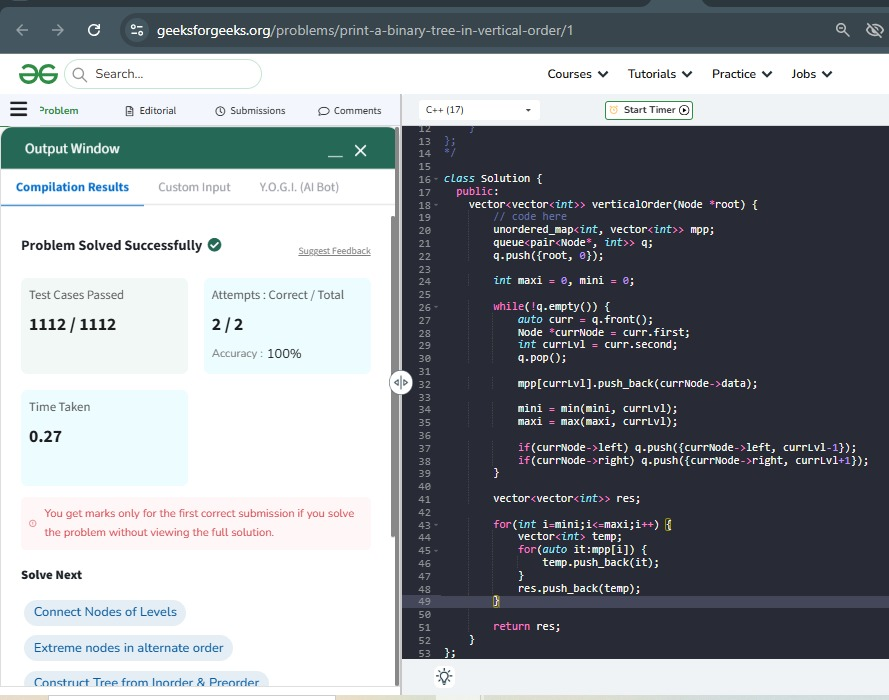Collapse the code fold at line 18
The height and width of the screenshot is (700, 889).
click(436, 205)
